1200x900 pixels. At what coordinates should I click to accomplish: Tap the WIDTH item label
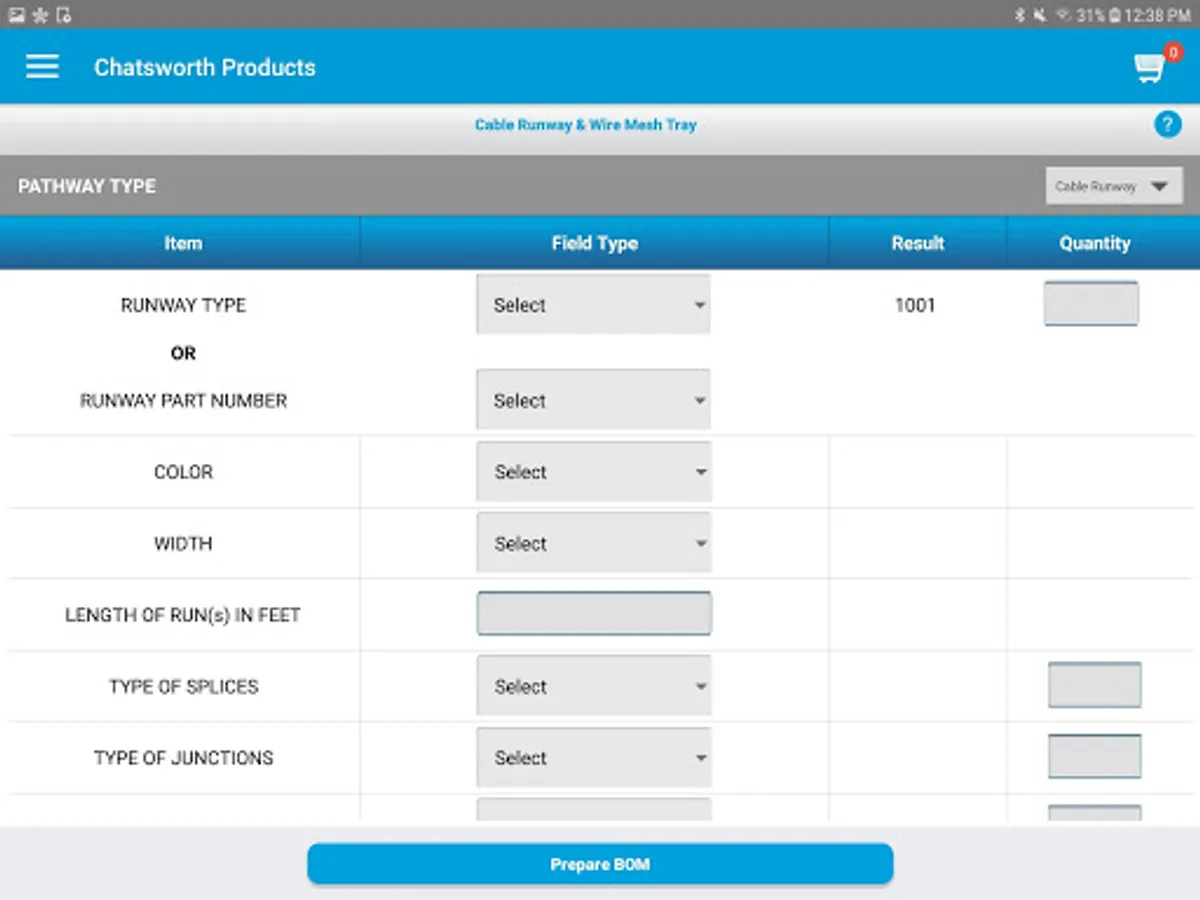183,543
